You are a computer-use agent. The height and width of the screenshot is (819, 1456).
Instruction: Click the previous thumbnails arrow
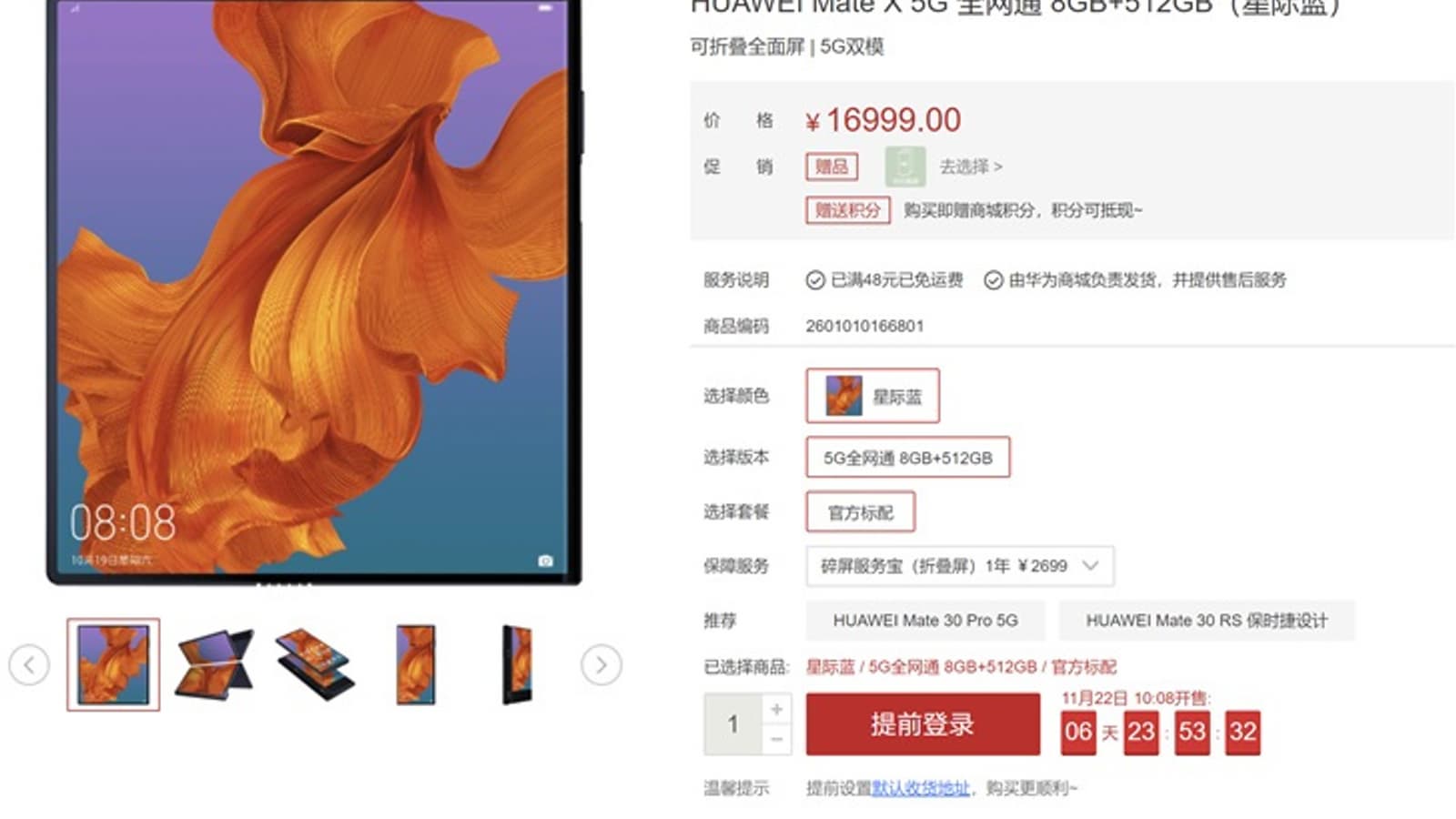[x=29, y=665]
